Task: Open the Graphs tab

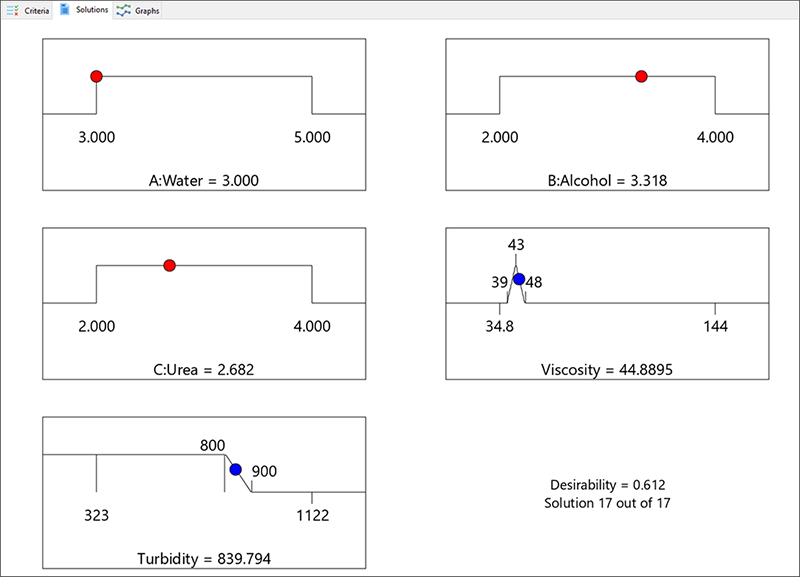Action: [x=138, y=10]
